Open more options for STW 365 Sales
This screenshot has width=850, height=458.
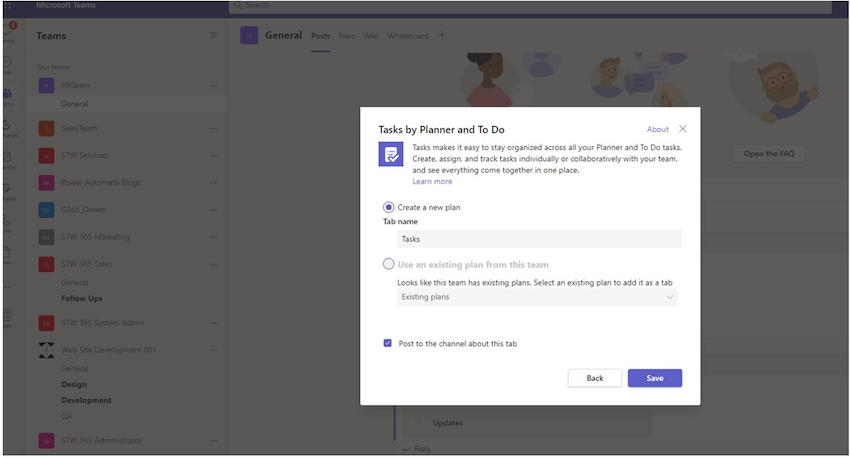(213, 264)
